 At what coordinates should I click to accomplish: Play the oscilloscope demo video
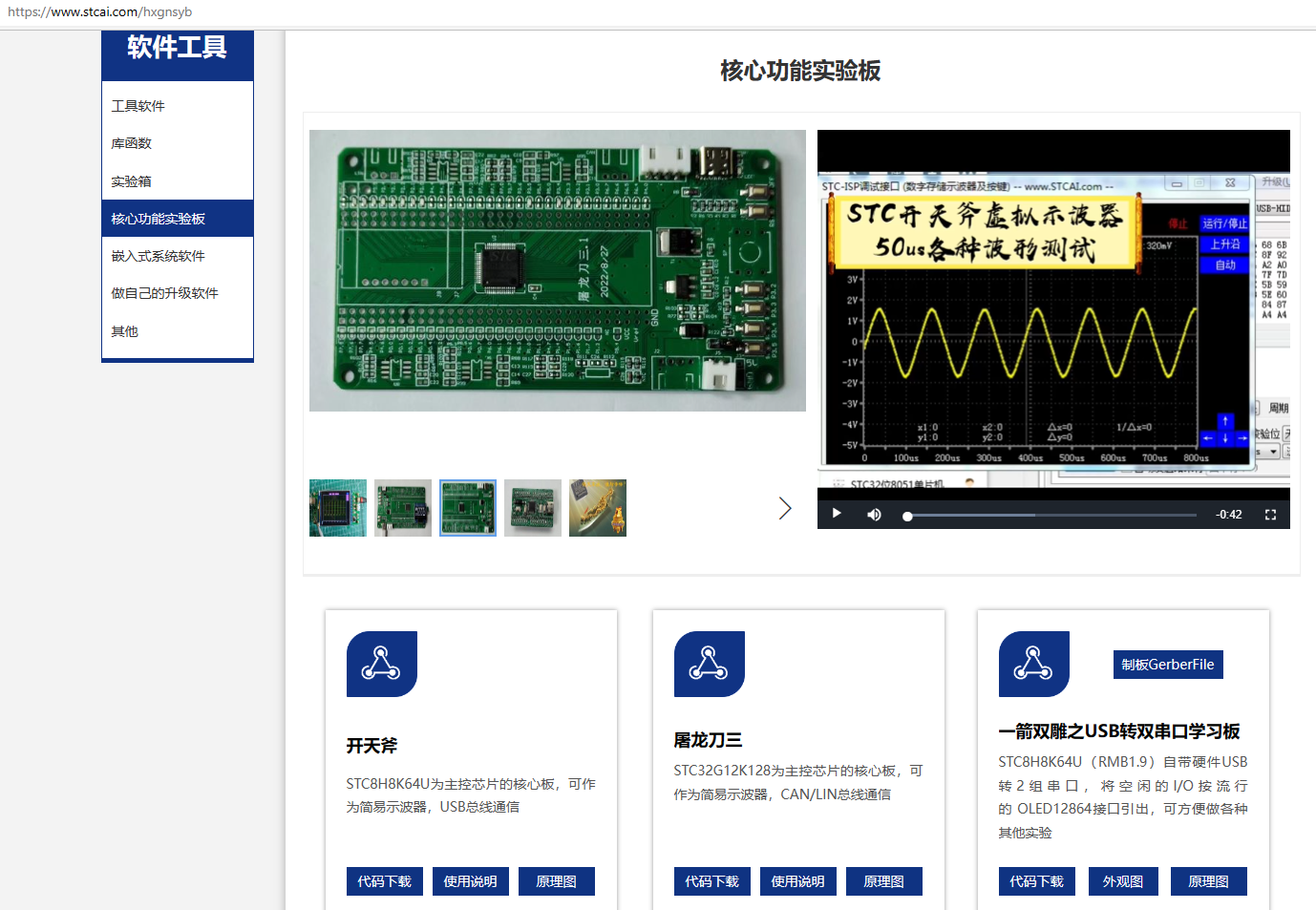click(837, 514)
